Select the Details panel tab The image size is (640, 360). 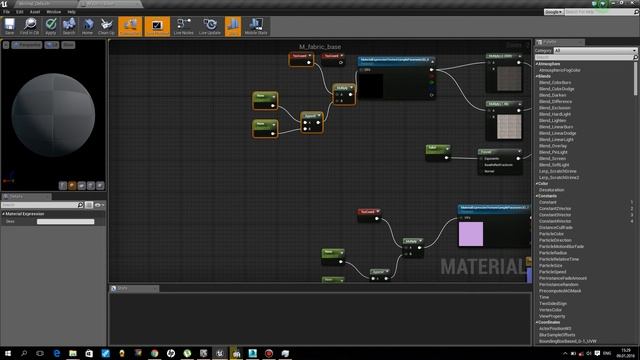tap(26, 196)
